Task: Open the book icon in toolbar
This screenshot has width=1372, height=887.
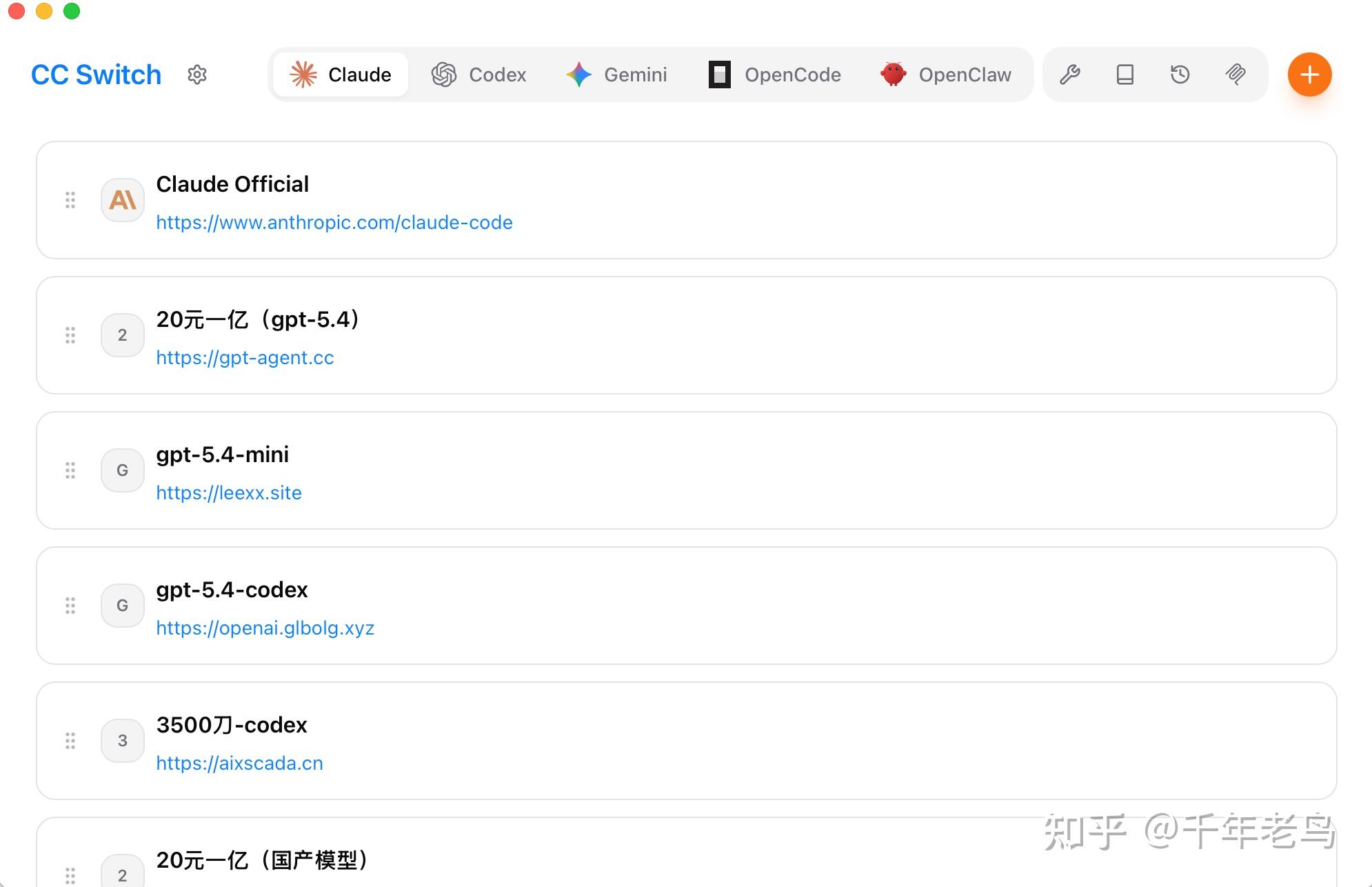Action: tap(1125, 74)
